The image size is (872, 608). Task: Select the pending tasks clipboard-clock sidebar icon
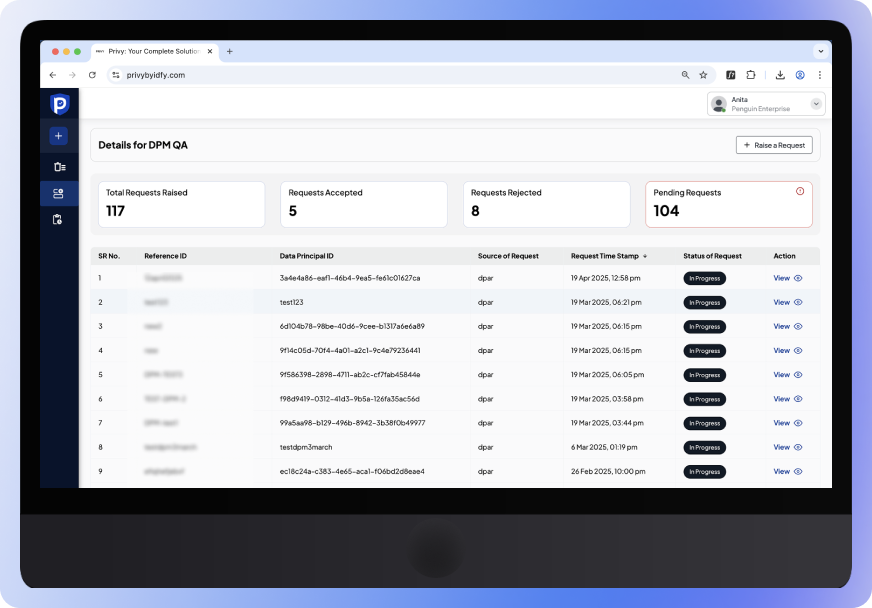coord(58,219)
